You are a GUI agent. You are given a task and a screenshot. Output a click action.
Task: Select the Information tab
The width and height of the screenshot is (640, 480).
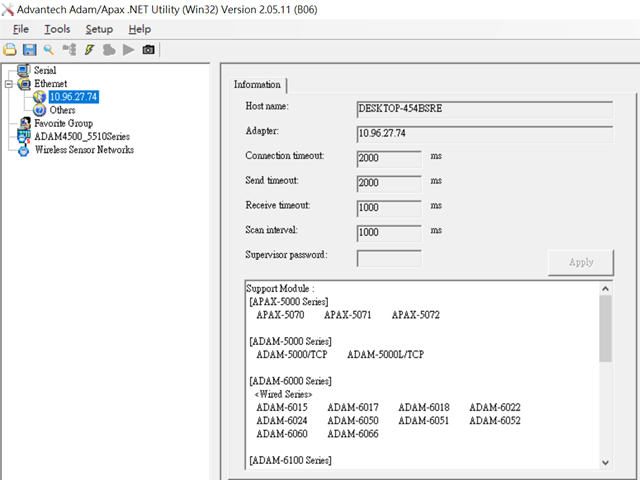[x=257, y=84]
